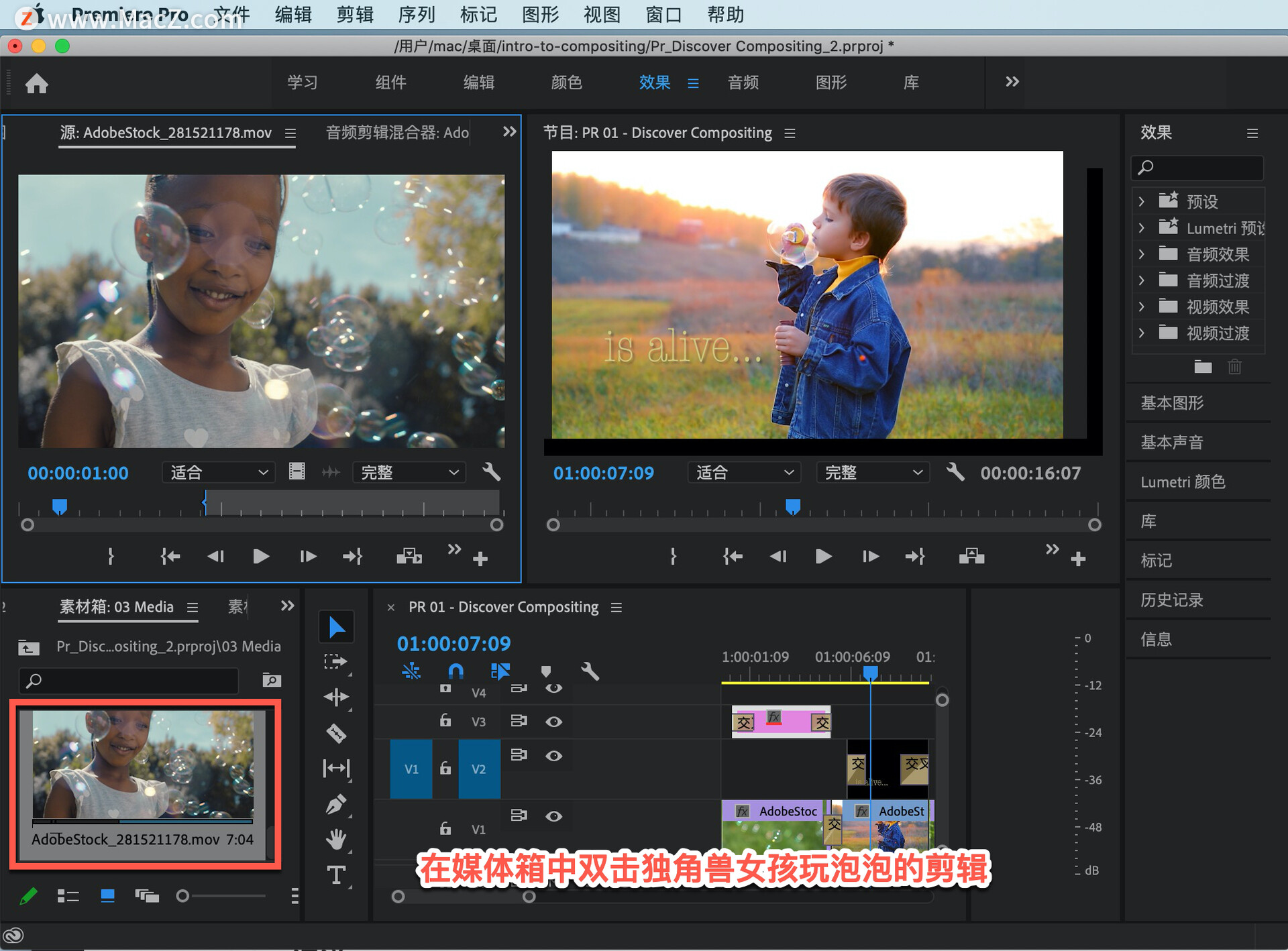The image size is (1288, 951).
Task: Open Program monitor resolution 完整 dropdown
Action: tap(873, 472)
